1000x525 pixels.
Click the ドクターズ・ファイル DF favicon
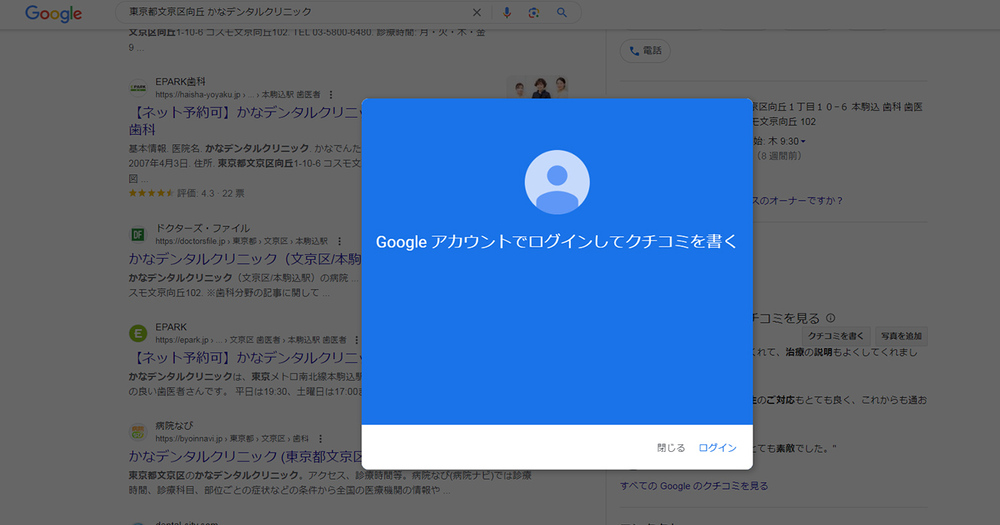[x=138, y=234]
